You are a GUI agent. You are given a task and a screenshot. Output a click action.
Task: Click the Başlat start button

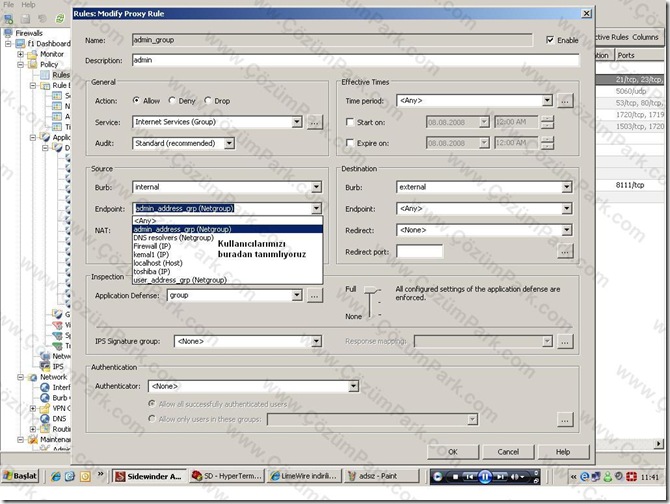pos(21,476)
